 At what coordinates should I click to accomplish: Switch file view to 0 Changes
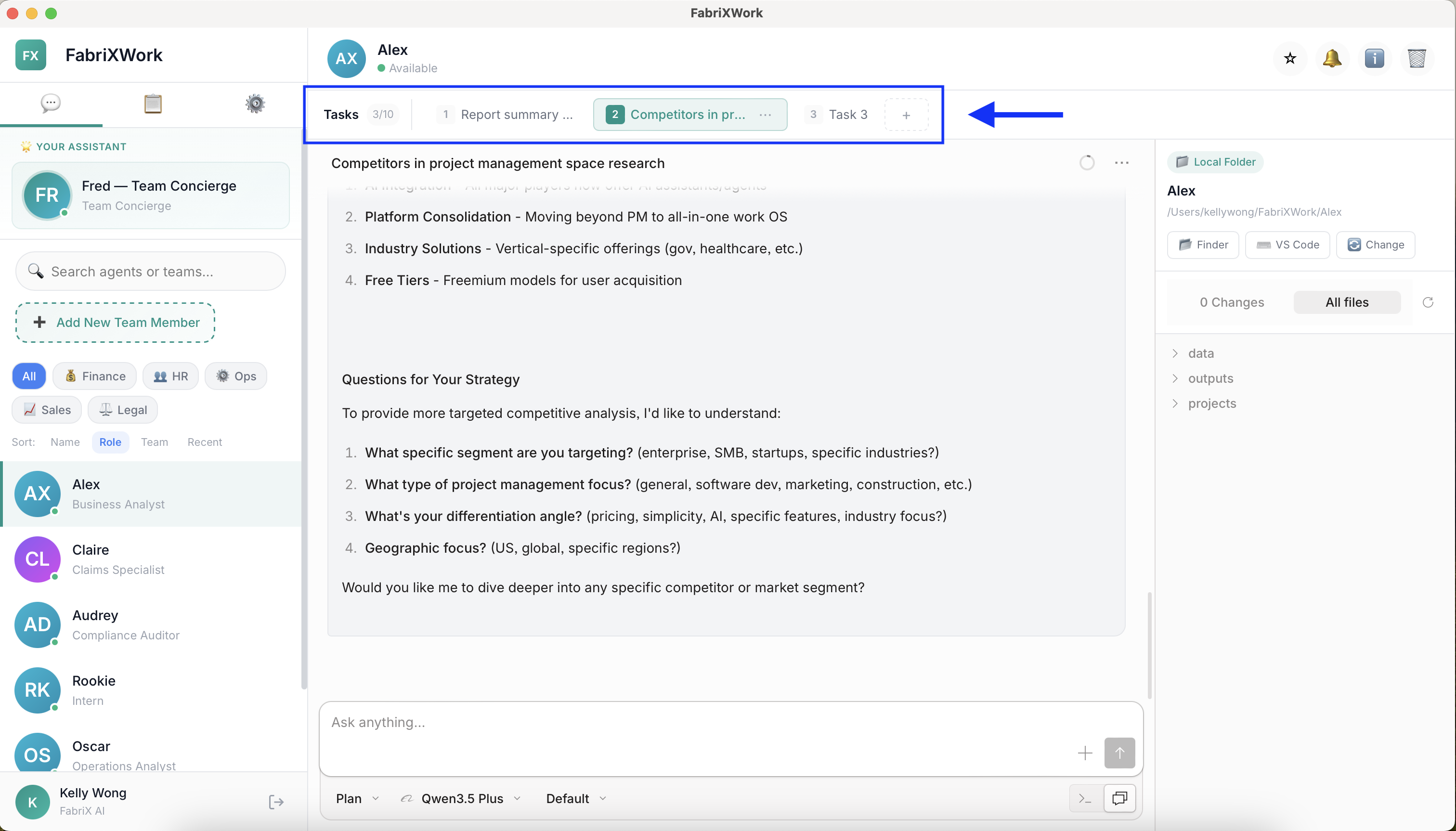(x=1232, y=302)
